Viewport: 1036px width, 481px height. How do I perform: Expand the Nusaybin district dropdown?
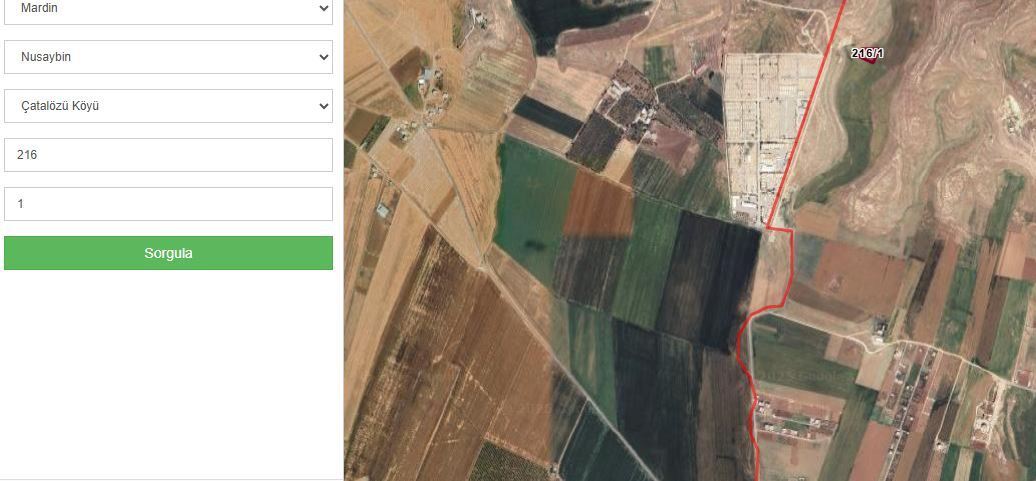click(168, 57)
